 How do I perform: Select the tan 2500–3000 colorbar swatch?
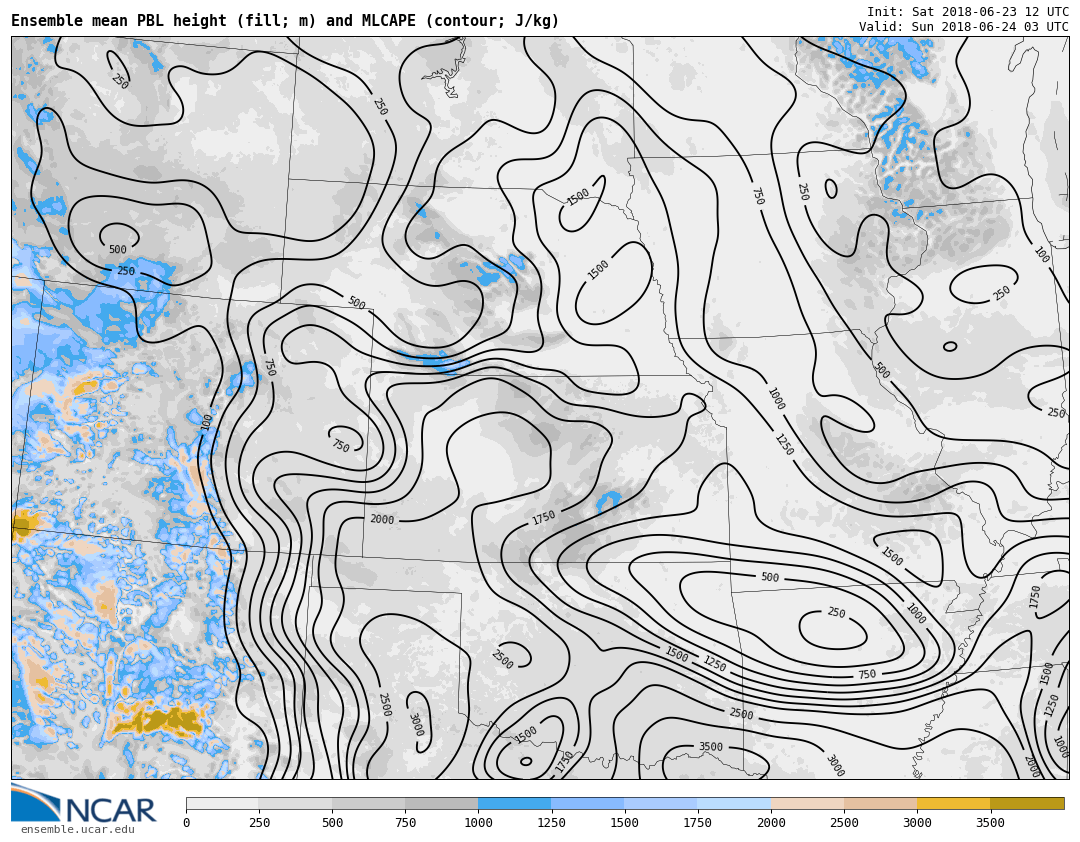pos(880,803)
